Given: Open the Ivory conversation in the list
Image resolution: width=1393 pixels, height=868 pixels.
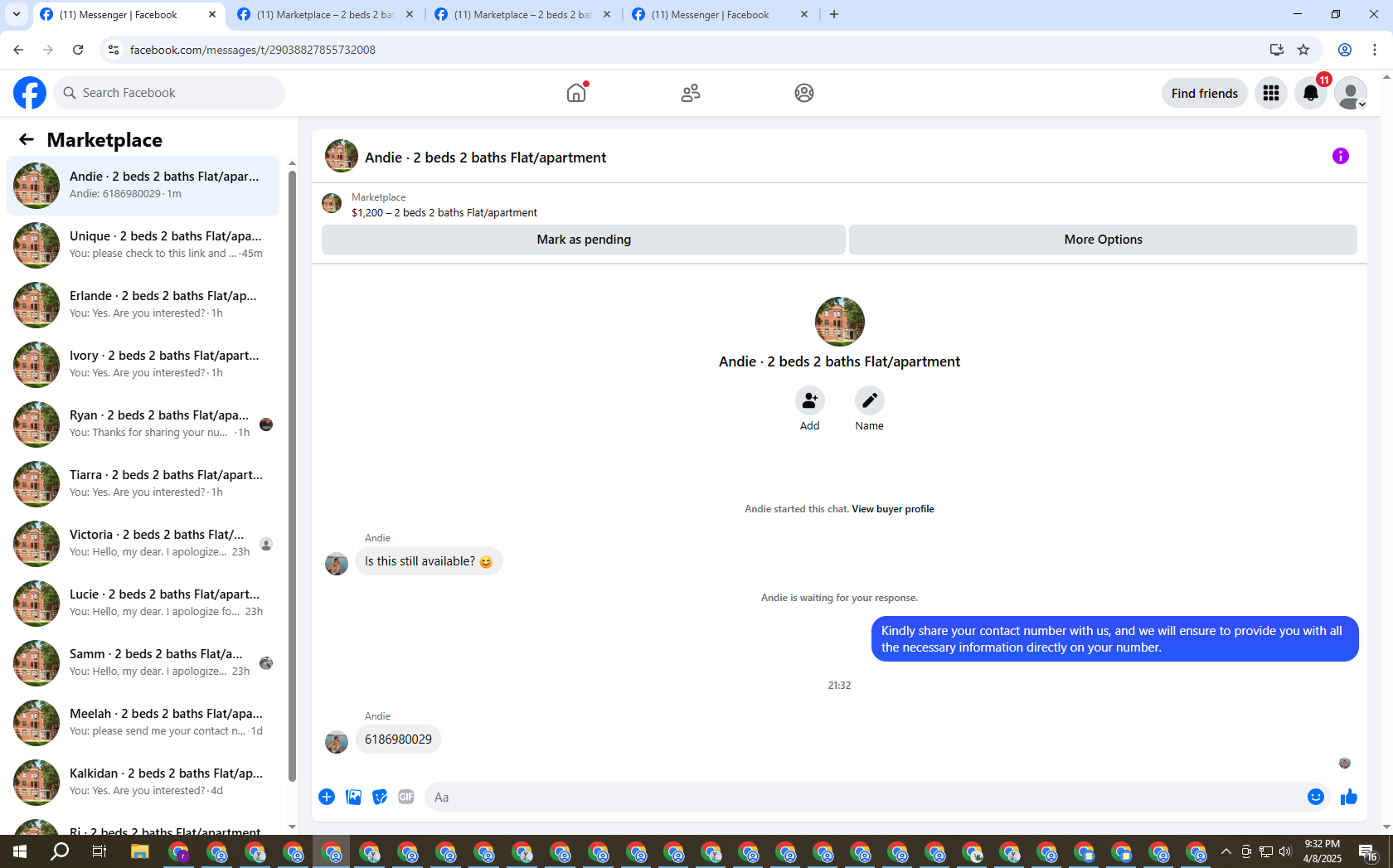Looking at the screenshot, I should coord(143,364).
